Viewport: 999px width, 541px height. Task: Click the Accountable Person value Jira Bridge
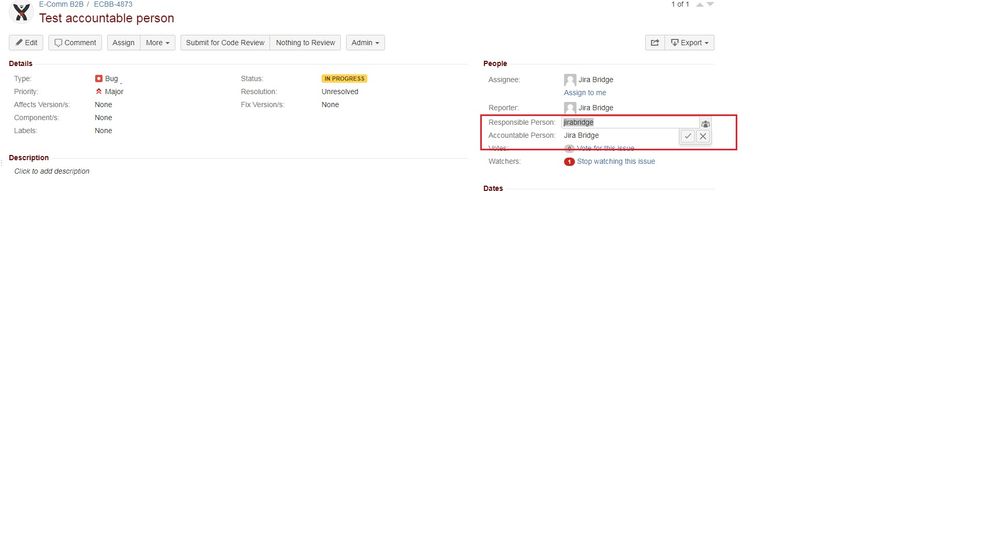(x=581, y=136)
